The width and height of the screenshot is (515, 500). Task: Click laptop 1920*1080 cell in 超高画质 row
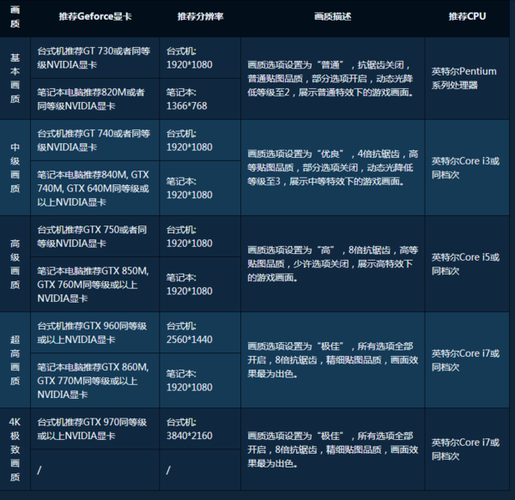coord(200,381)
